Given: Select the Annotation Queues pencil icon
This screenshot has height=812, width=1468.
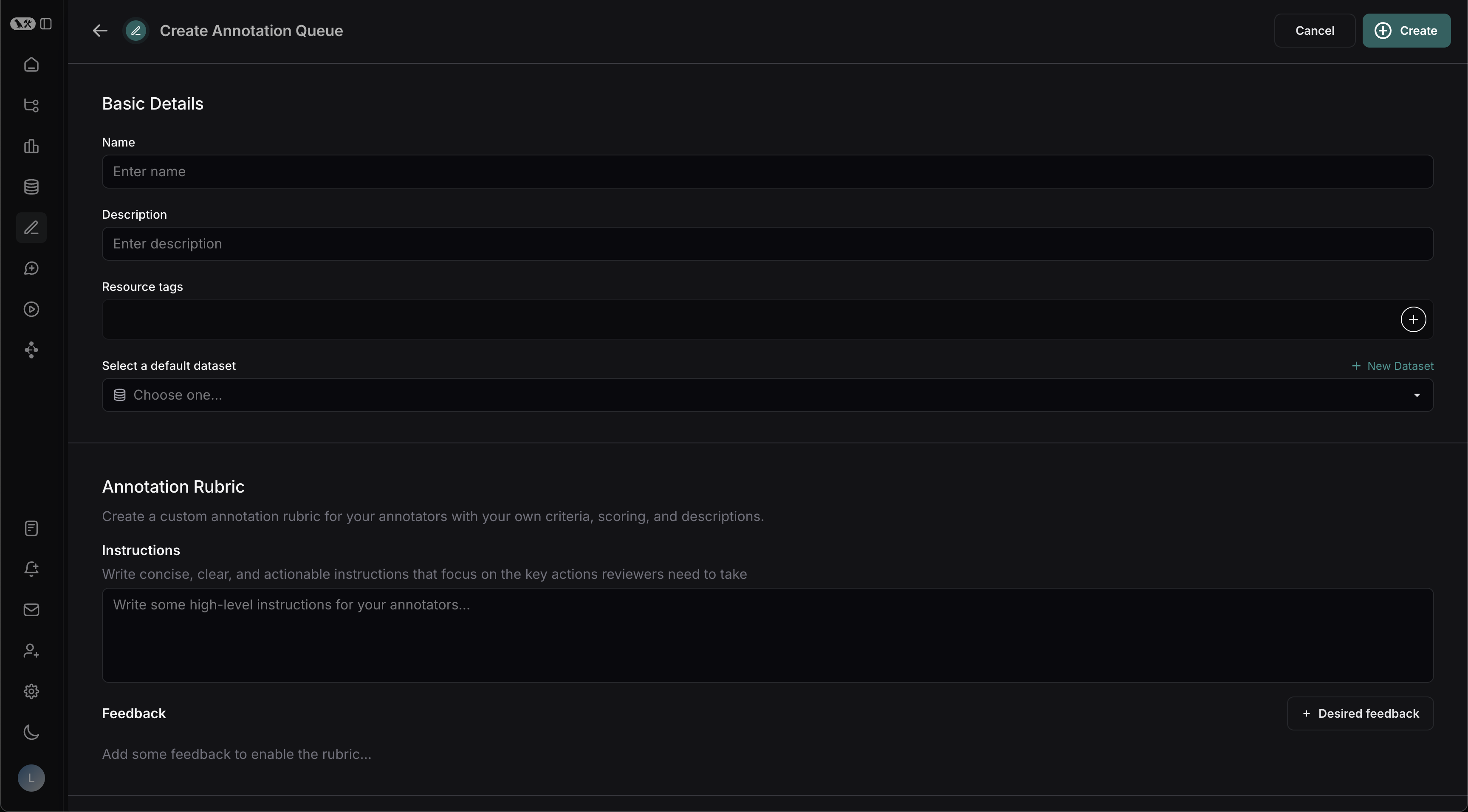Looking at the screenshot, I should click(x=31, y=227).
